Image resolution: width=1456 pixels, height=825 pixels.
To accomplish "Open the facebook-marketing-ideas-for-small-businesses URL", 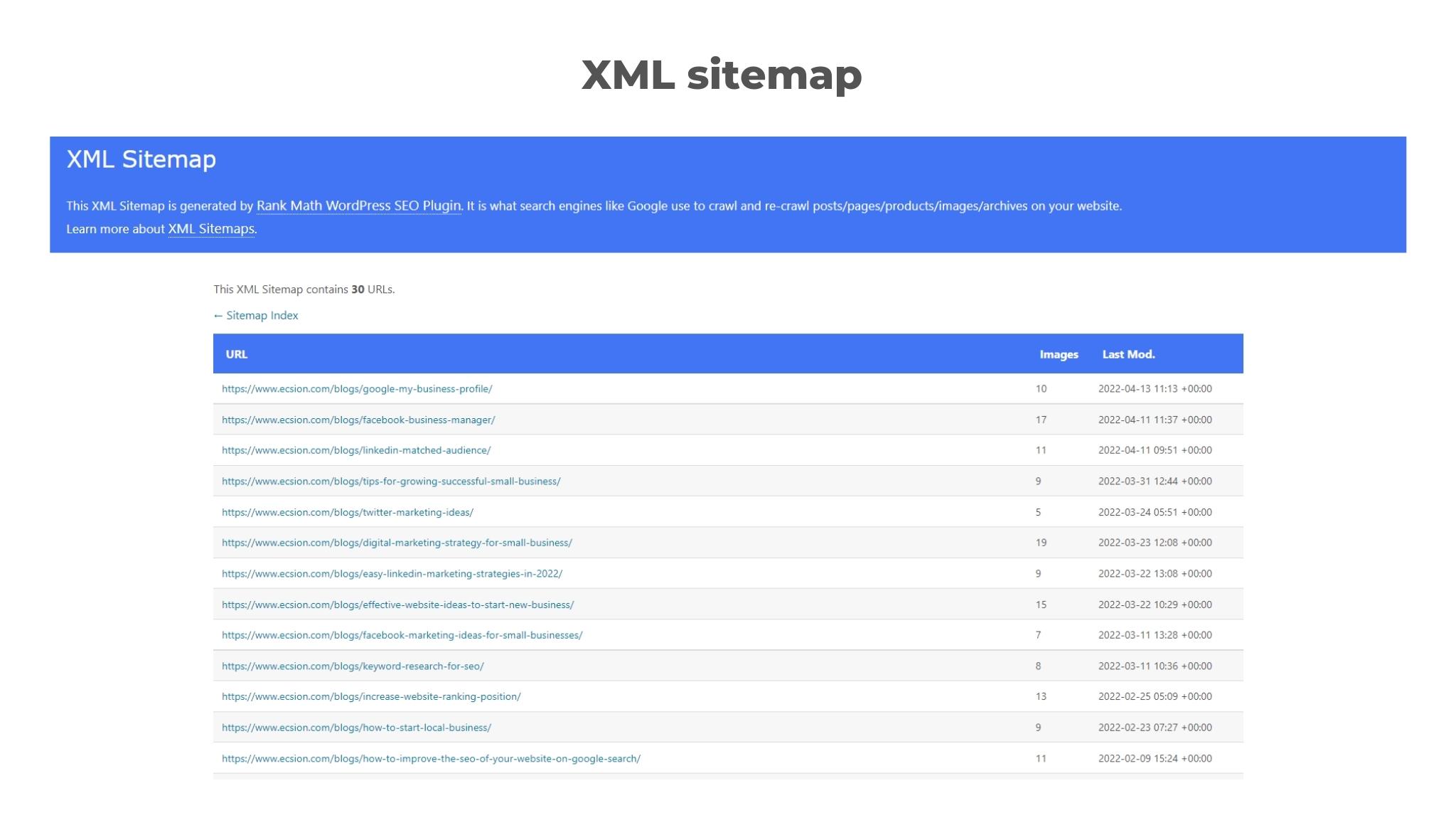I will 402,635.
